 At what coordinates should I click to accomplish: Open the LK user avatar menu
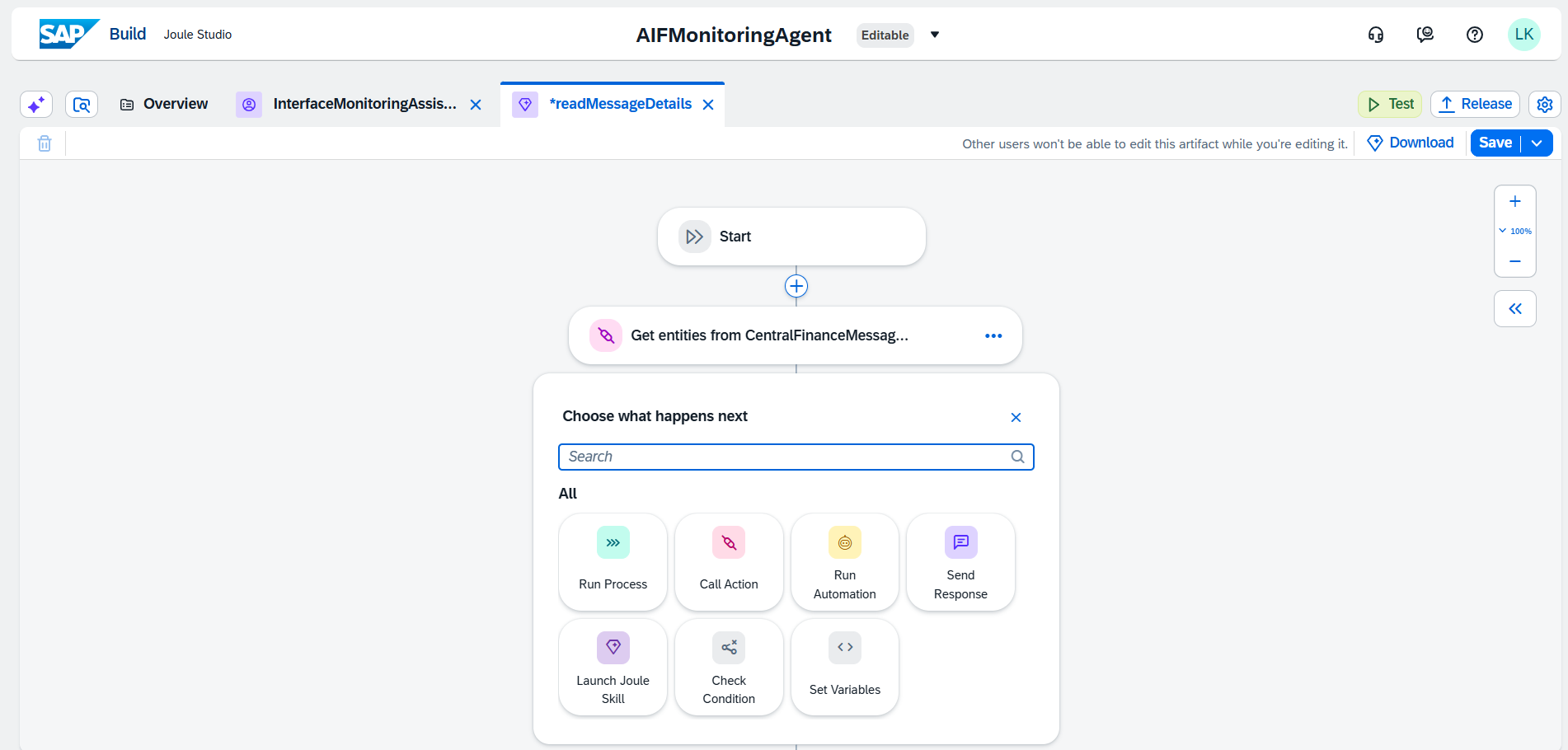pyautogui.click(x=1524, y=35)
